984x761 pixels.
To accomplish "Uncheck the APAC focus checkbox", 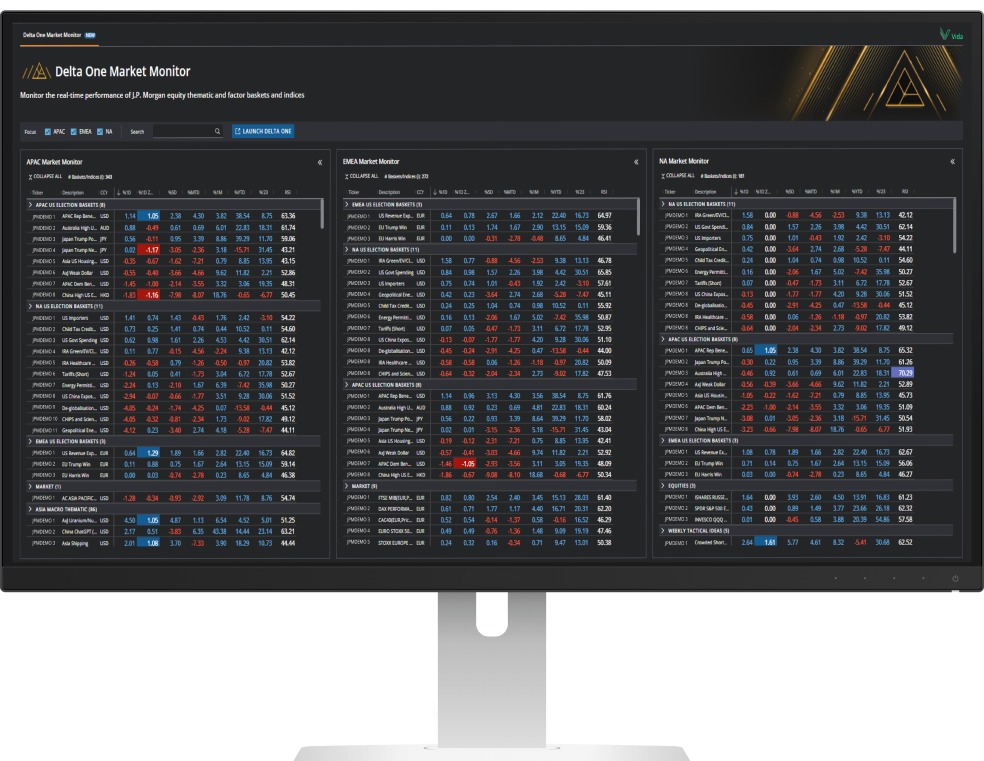I will point(48,131).
